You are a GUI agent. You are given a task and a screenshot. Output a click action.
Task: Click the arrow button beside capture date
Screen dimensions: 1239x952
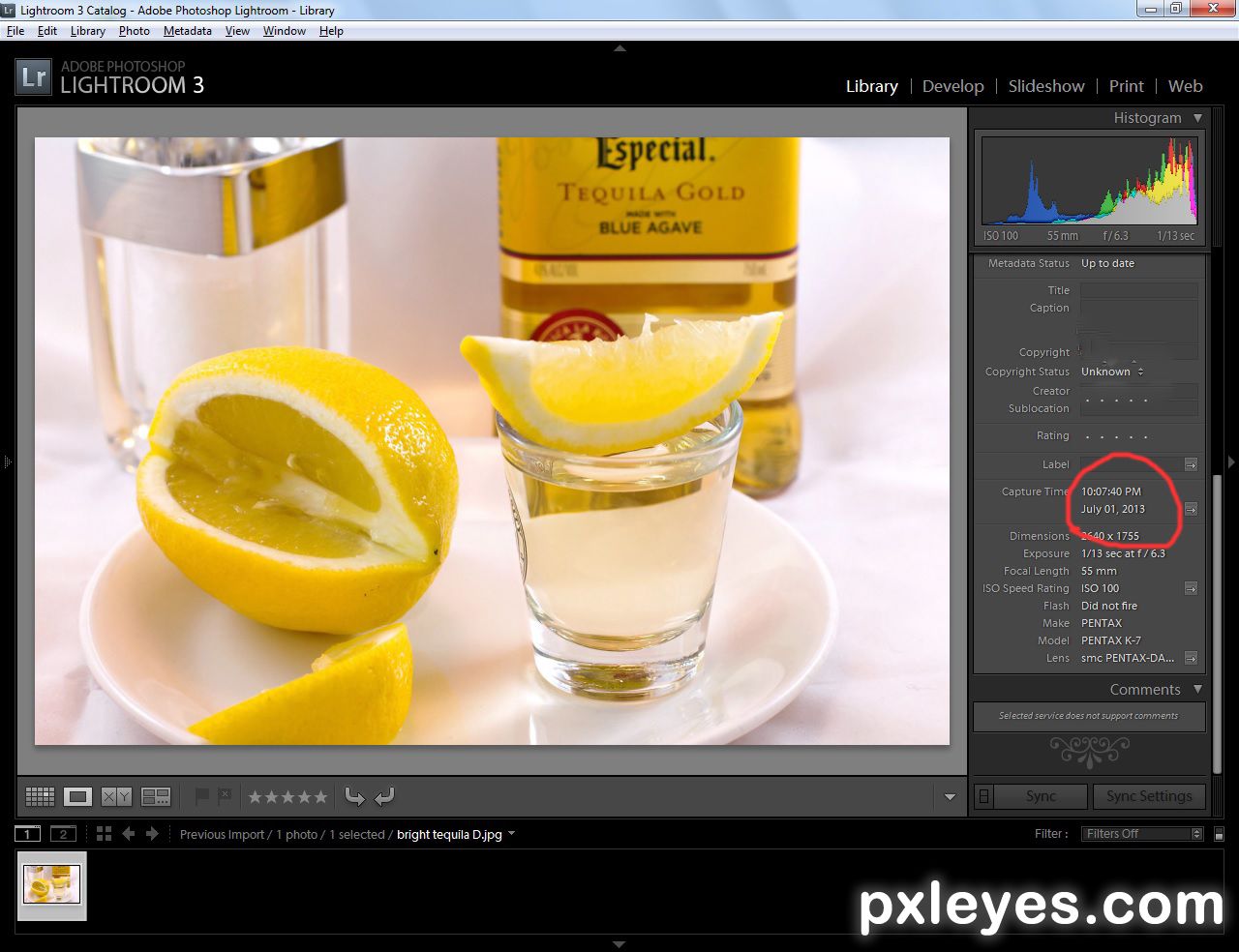click(1191, 509)
